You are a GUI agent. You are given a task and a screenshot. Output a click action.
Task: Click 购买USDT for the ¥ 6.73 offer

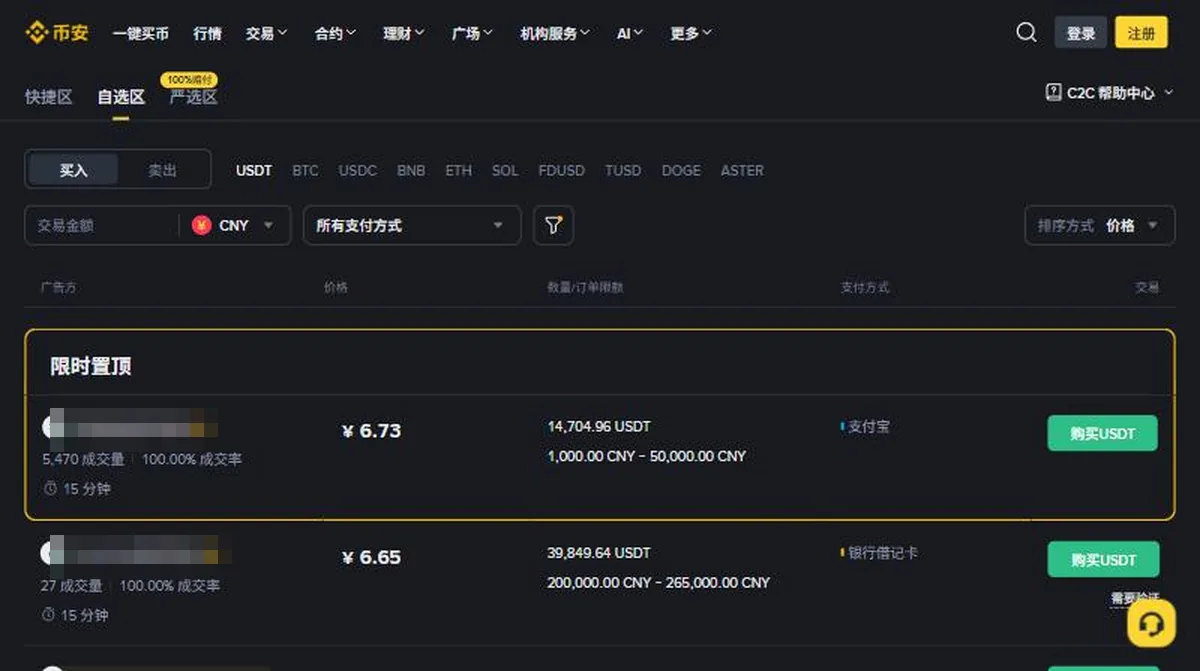tap(1102, 433)
